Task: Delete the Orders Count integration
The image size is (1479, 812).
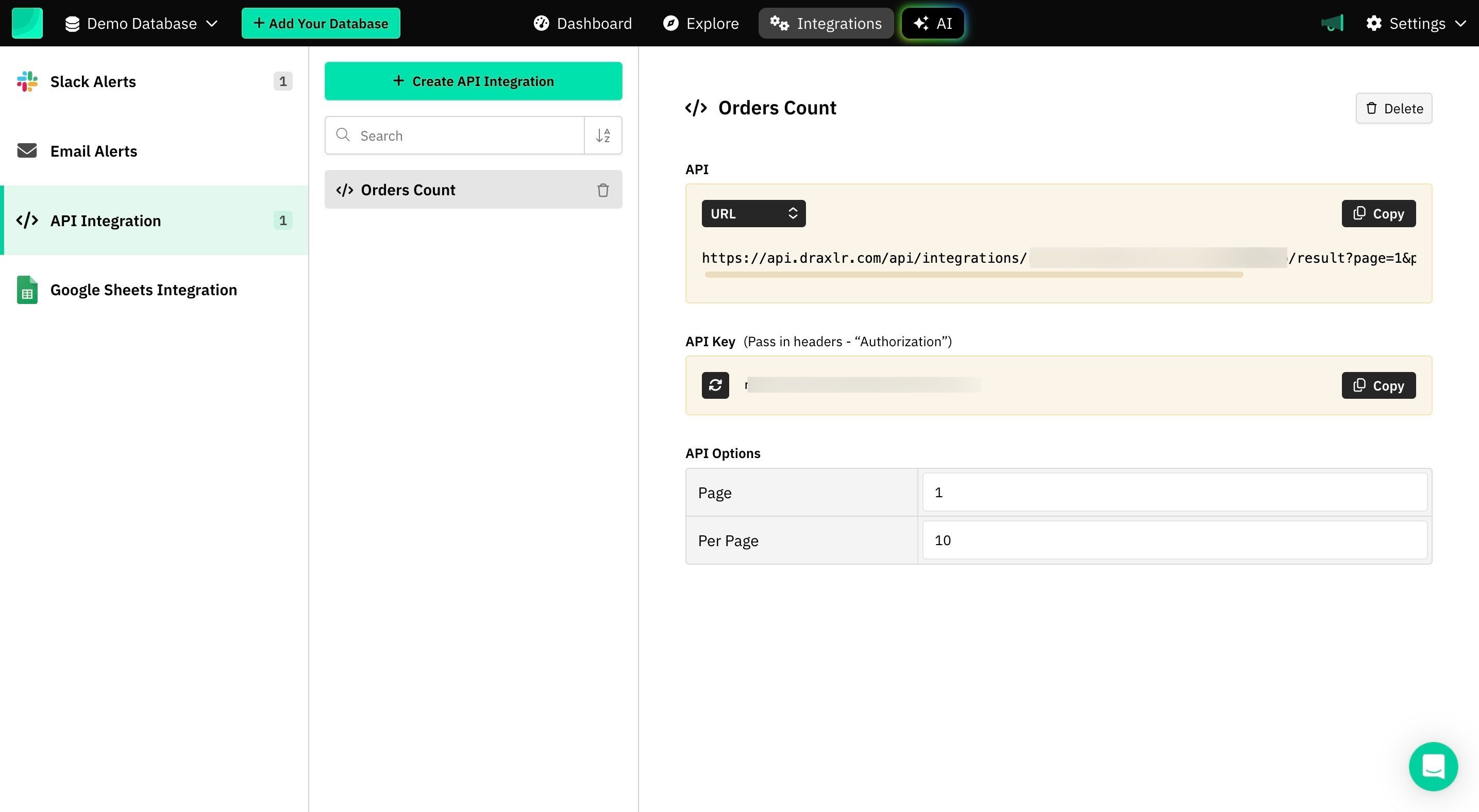Action: coord(1393,109)
